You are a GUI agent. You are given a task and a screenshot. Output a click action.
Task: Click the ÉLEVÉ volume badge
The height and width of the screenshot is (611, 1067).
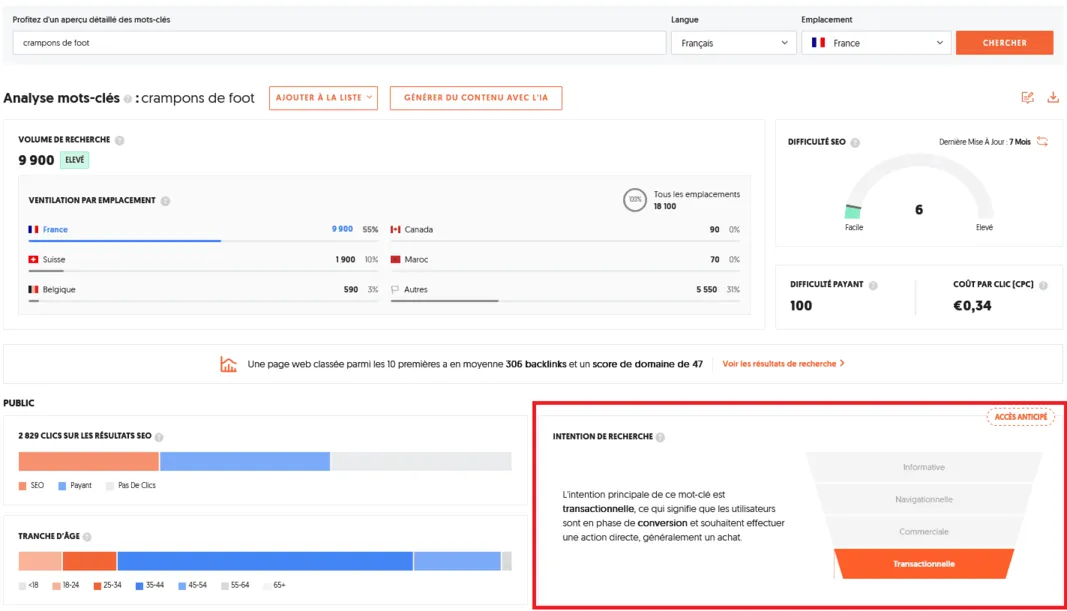[75, 160]
